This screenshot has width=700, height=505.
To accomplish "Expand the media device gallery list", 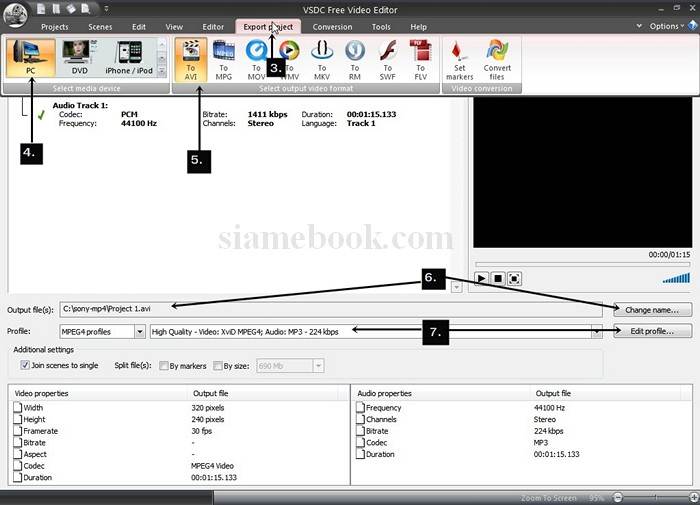I will 162,71.
